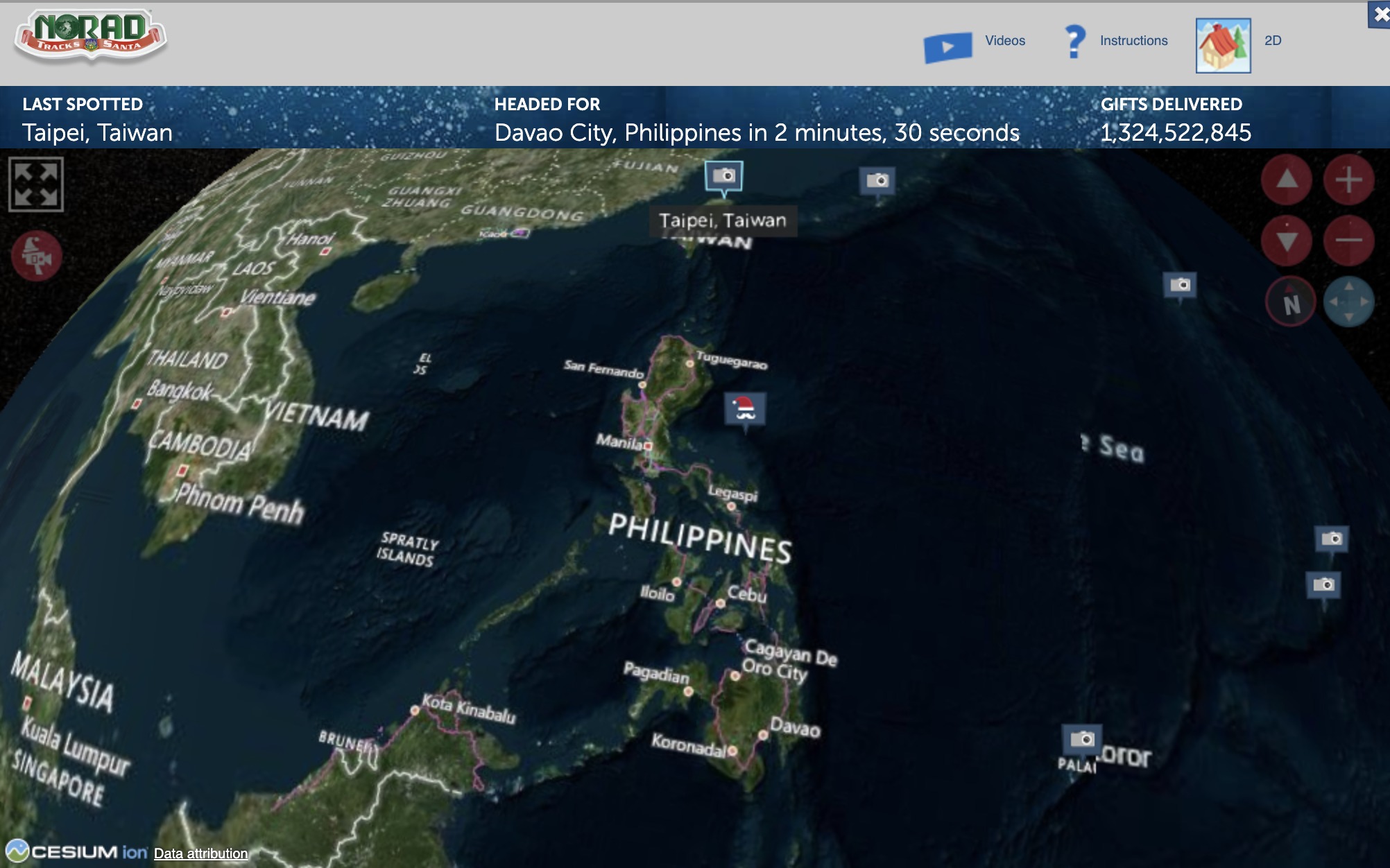The width and height of the screenshot is (1390, 868).
Task: Click the Headed For Davao City text
Action: click(x=757, y=132)
